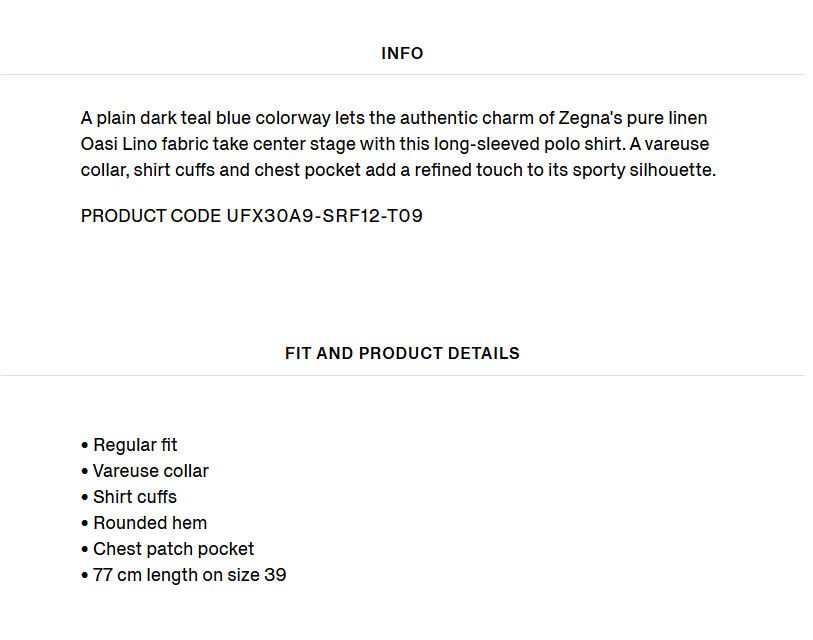Click the Rounded hem bullet item
This screenshot has height=640, width=813.
pos(144,523)
